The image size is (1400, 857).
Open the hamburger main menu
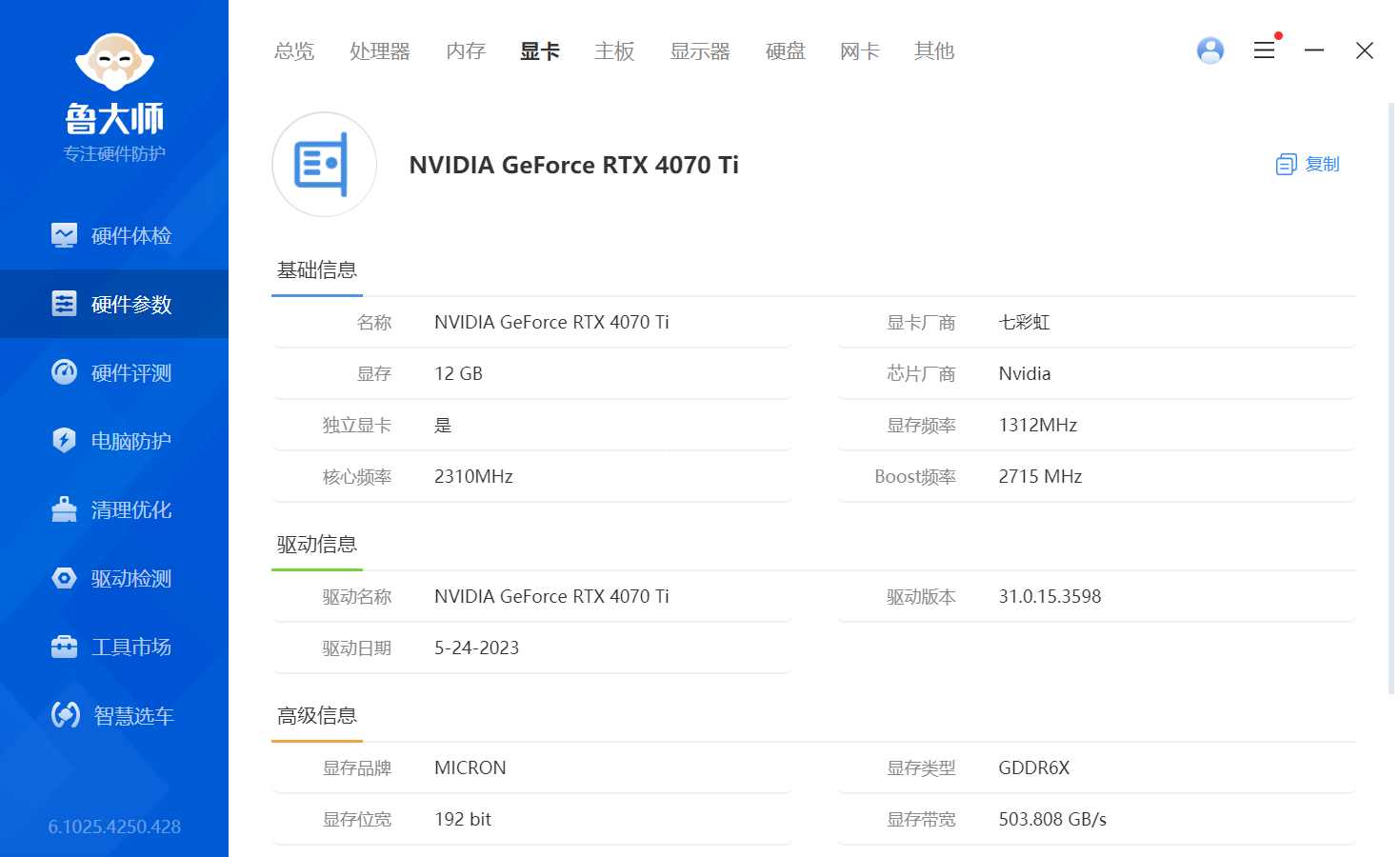1264,50
